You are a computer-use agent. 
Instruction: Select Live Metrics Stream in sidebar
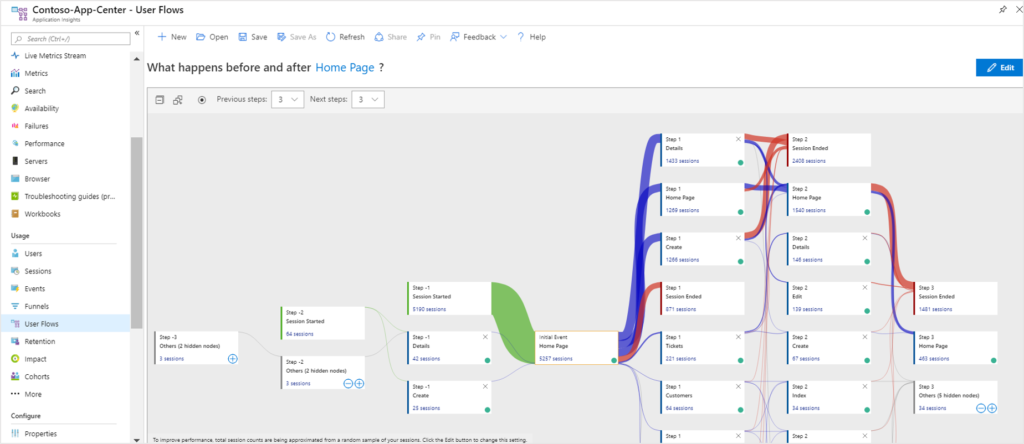click(55, 56)
